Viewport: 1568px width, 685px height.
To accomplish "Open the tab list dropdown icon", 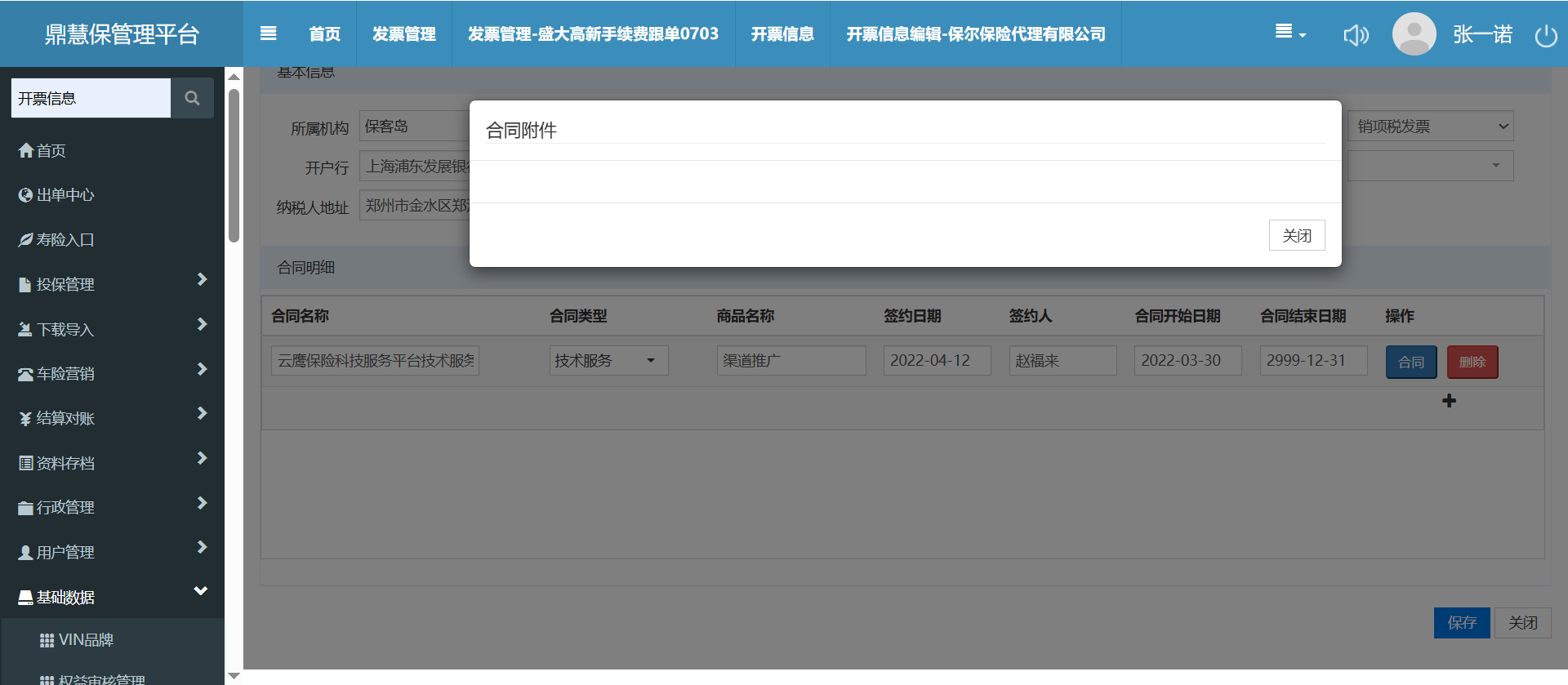I will click(x=1290, y=33).
